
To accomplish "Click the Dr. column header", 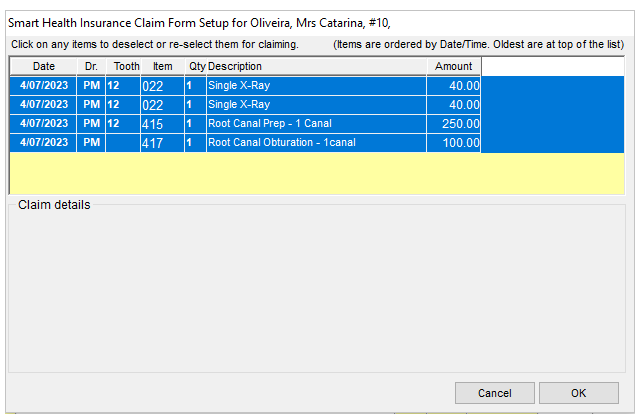I will click(91, 66).
